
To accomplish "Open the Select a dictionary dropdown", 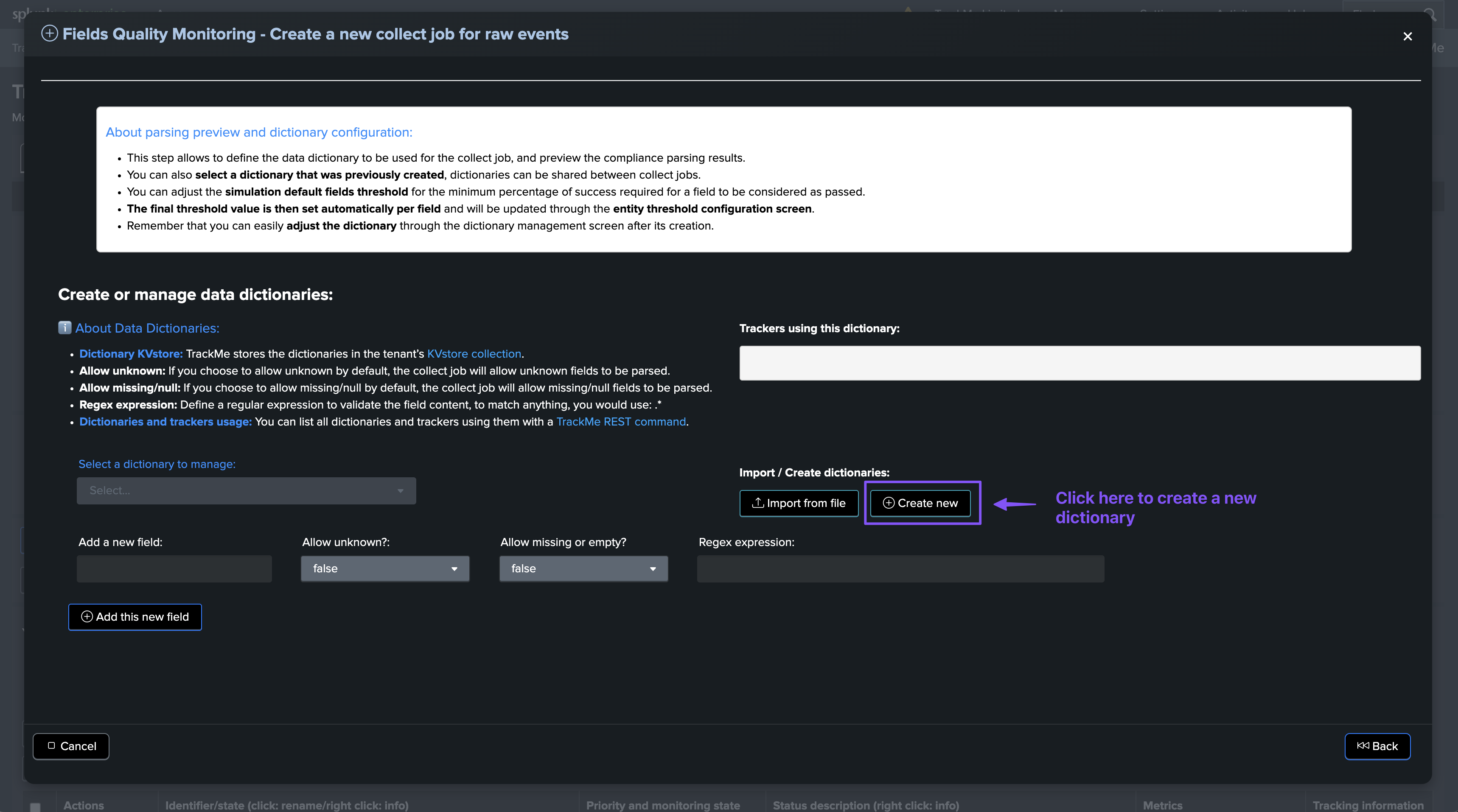I will pyautogui.click(x=246, y=490).
